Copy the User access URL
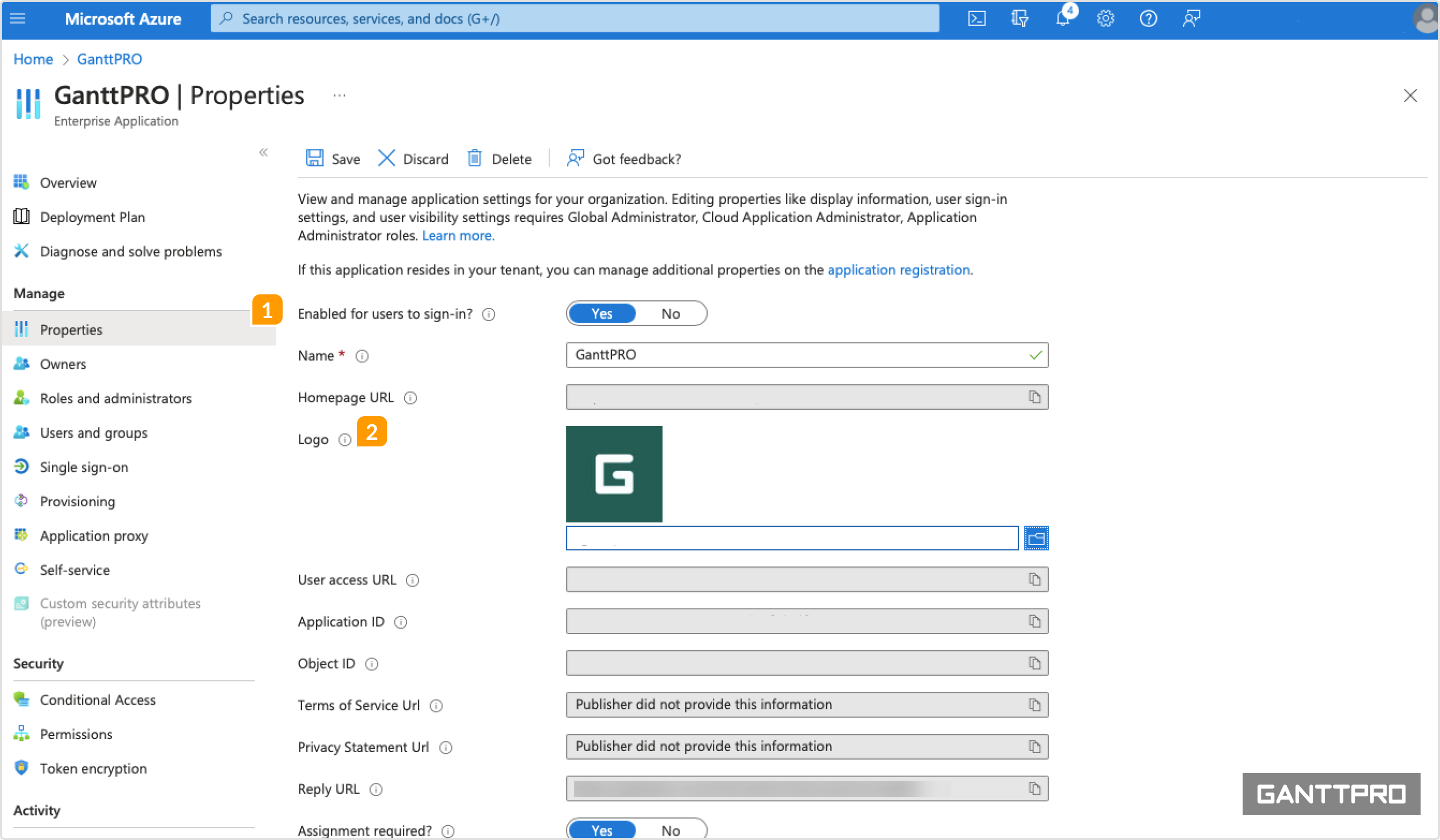This screenshot has height=840, width=1440. (x=1034, y=580)
